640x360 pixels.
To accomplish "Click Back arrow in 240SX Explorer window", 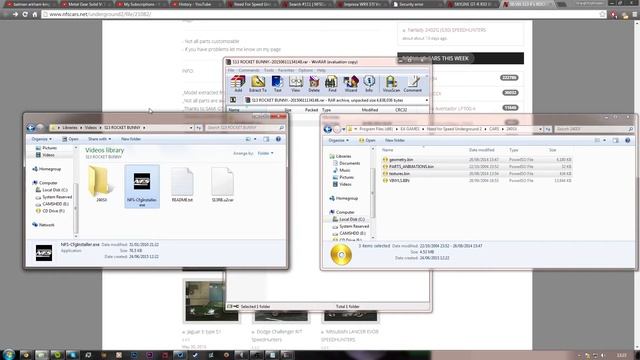I will tap(327, 129).
